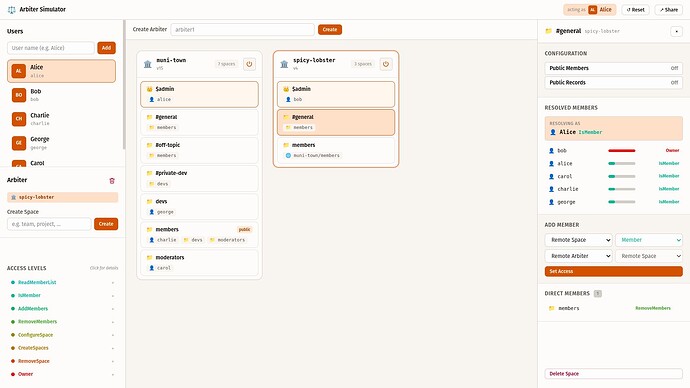
Task: Click the Arbiter Simulator scales logo icon
Action: pos(11,9)
